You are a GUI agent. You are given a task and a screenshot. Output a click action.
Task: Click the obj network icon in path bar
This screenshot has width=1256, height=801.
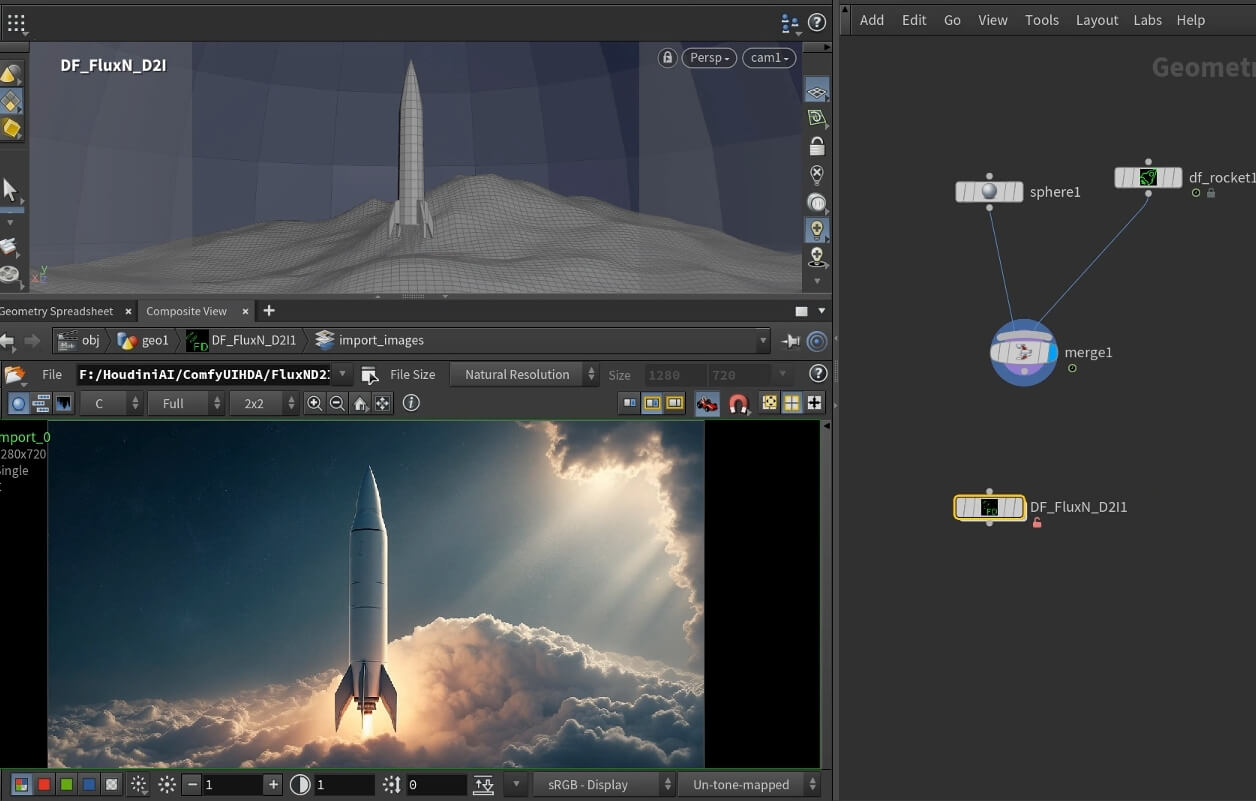tap(67, 340)
